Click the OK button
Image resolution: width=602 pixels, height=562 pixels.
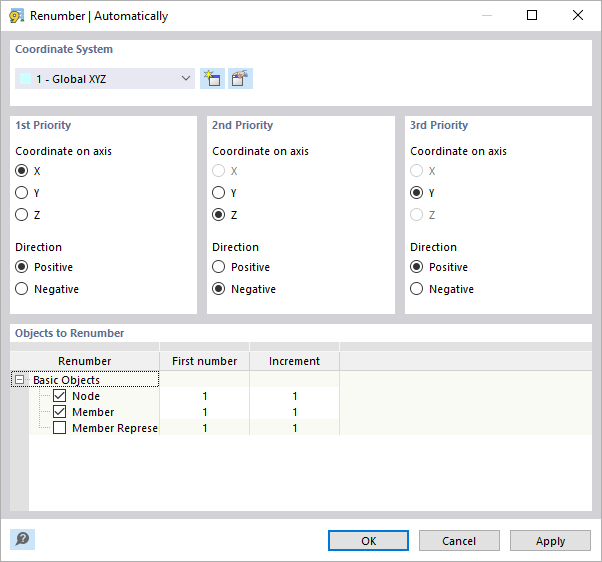coord(369,540)
